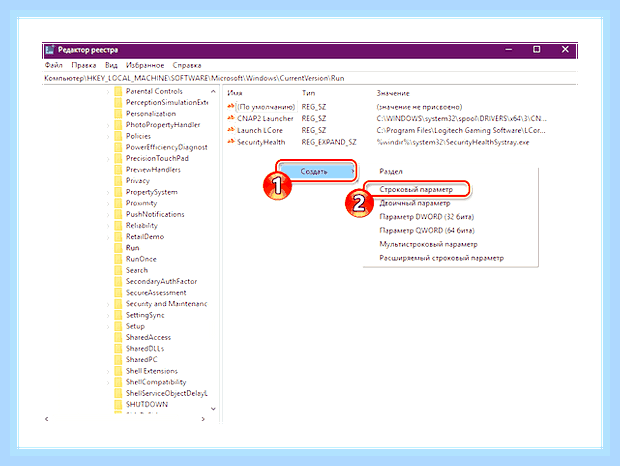The height and width of the screenshot is (466, 620).
Task: Expand the Parental Controls key
Action: 108,92
